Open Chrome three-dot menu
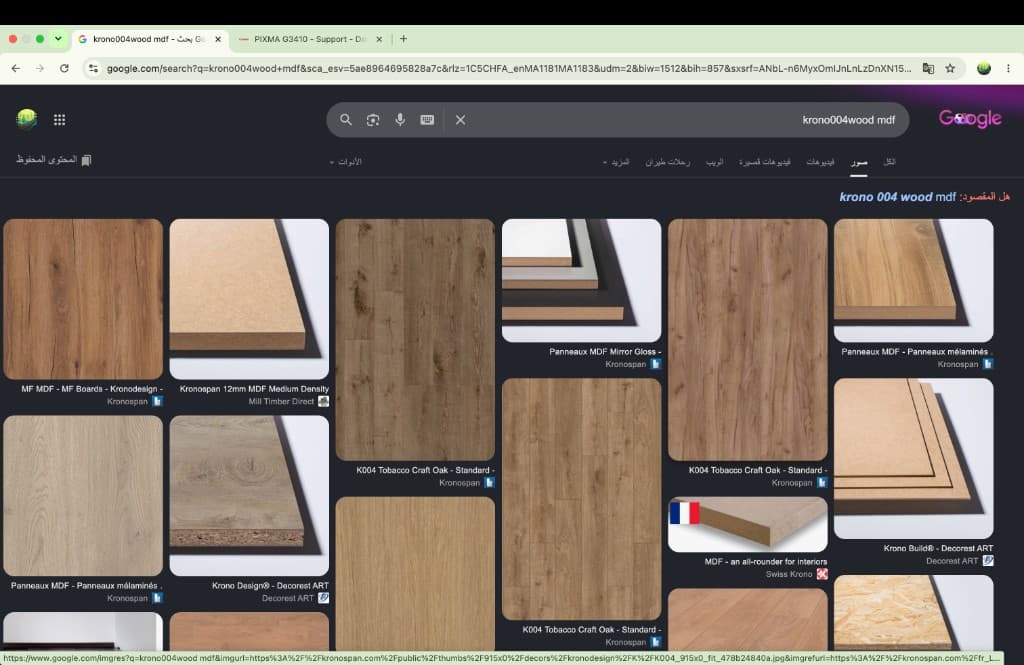 tap(1008, 68)
